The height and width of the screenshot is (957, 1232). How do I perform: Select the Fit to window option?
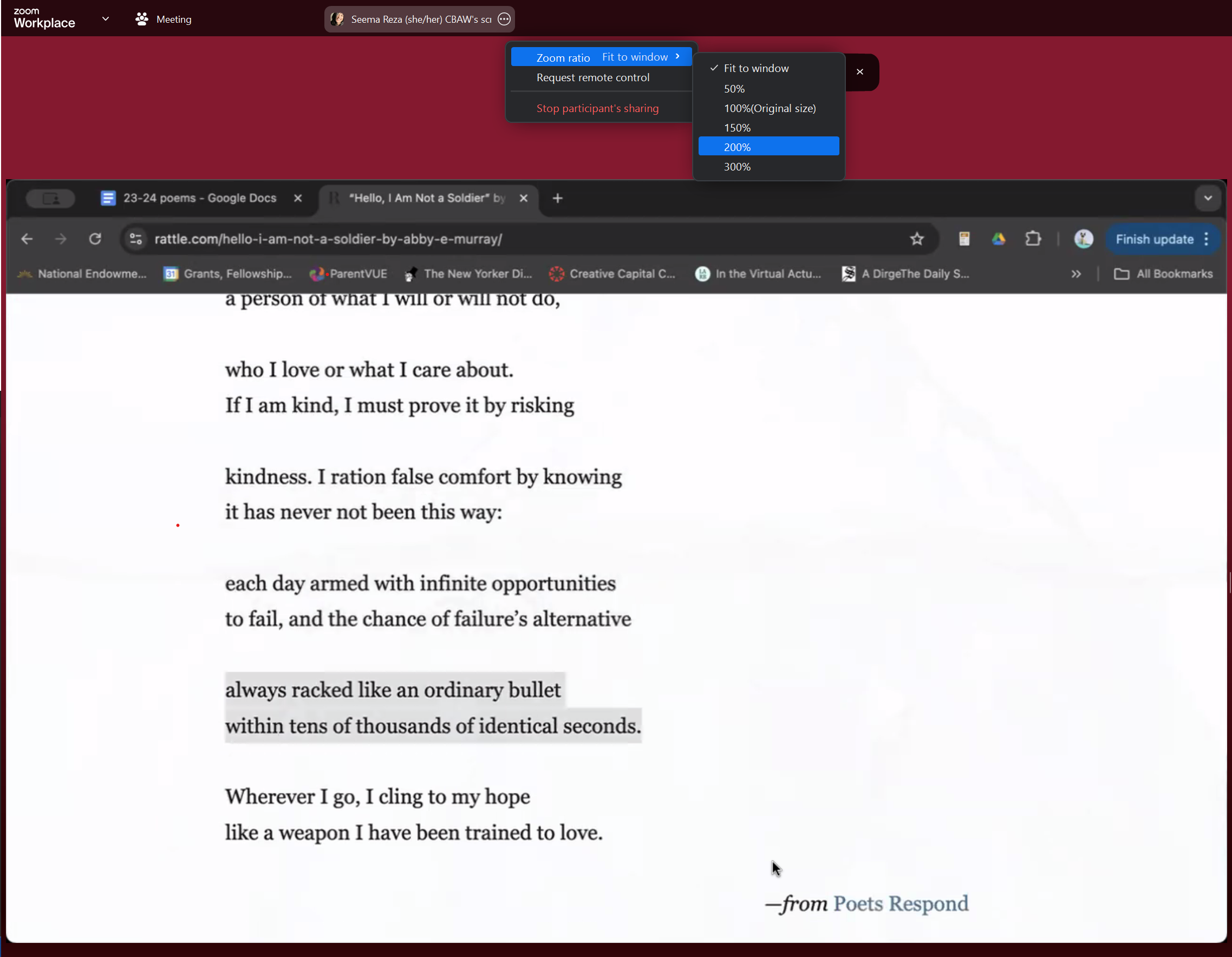point(756,68)
